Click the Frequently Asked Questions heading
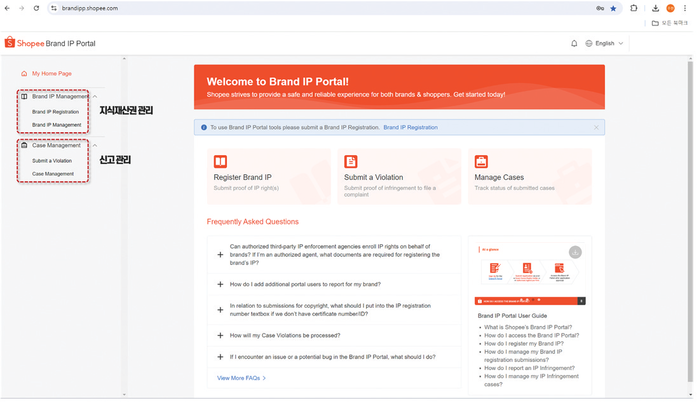Image resolution: width=699 pixels, height=405 pixels. [x=253, y=222]
